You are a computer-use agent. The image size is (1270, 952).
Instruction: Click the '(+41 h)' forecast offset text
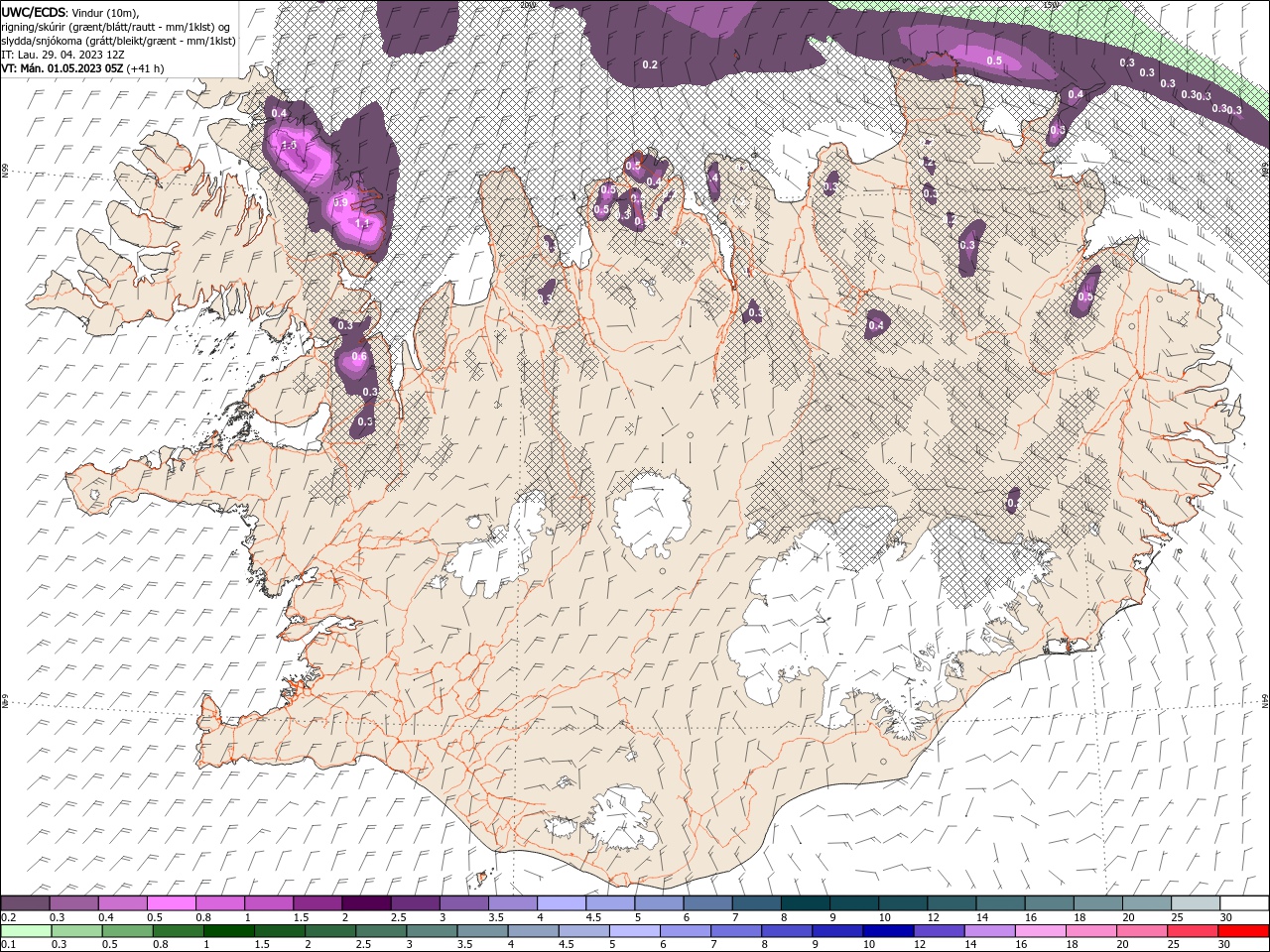pos(146,68)
